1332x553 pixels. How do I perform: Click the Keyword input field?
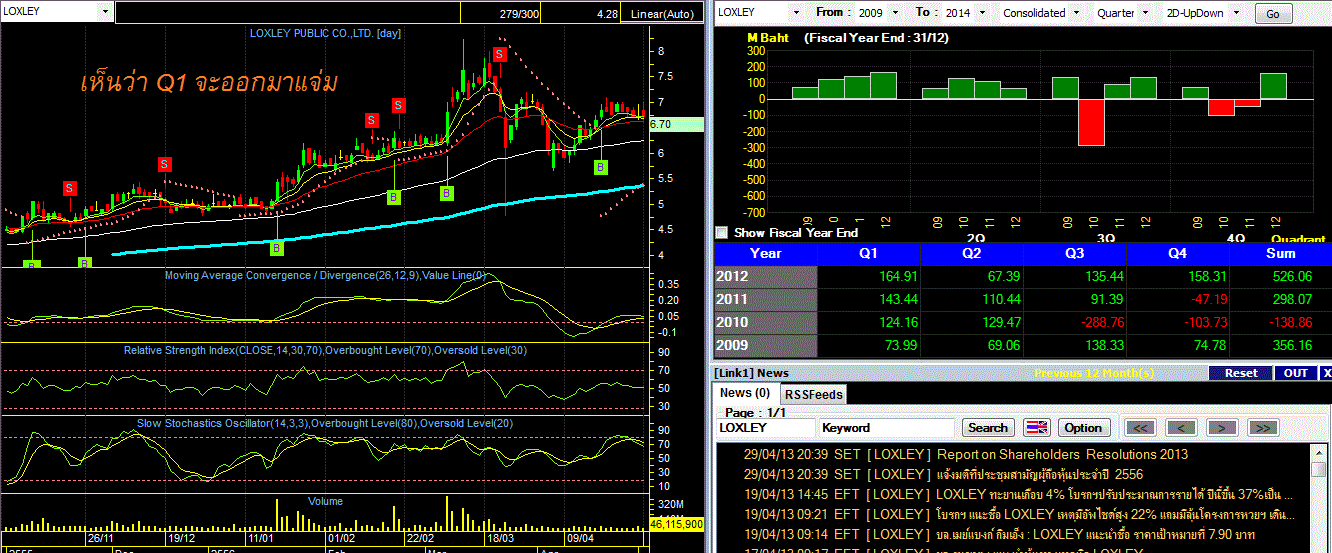(886, 427)
